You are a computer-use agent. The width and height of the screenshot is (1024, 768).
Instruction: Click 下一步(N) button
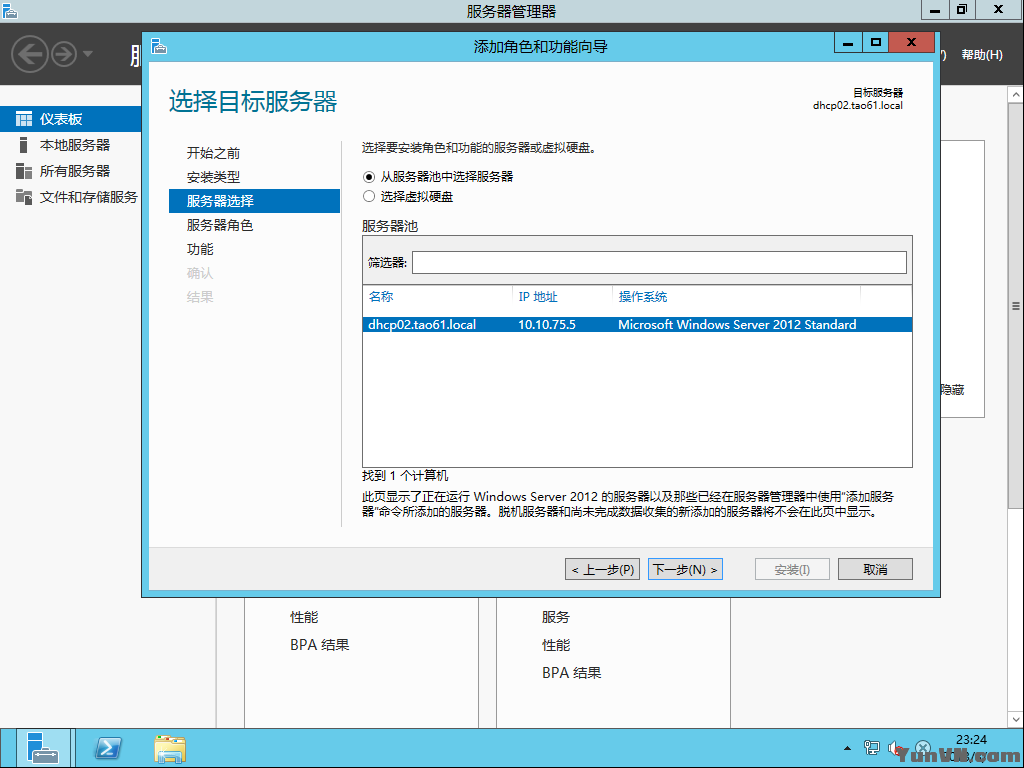click(685, 569)
